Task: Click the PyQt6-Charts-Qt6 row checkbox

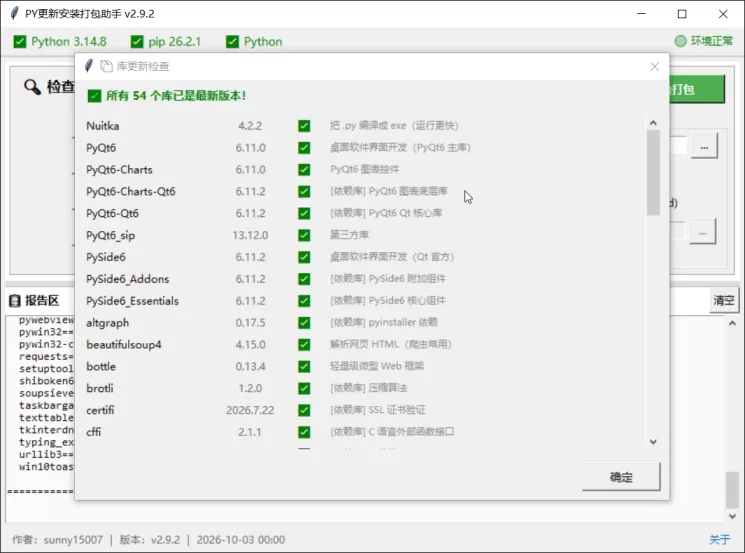Action: click(304, 191)
